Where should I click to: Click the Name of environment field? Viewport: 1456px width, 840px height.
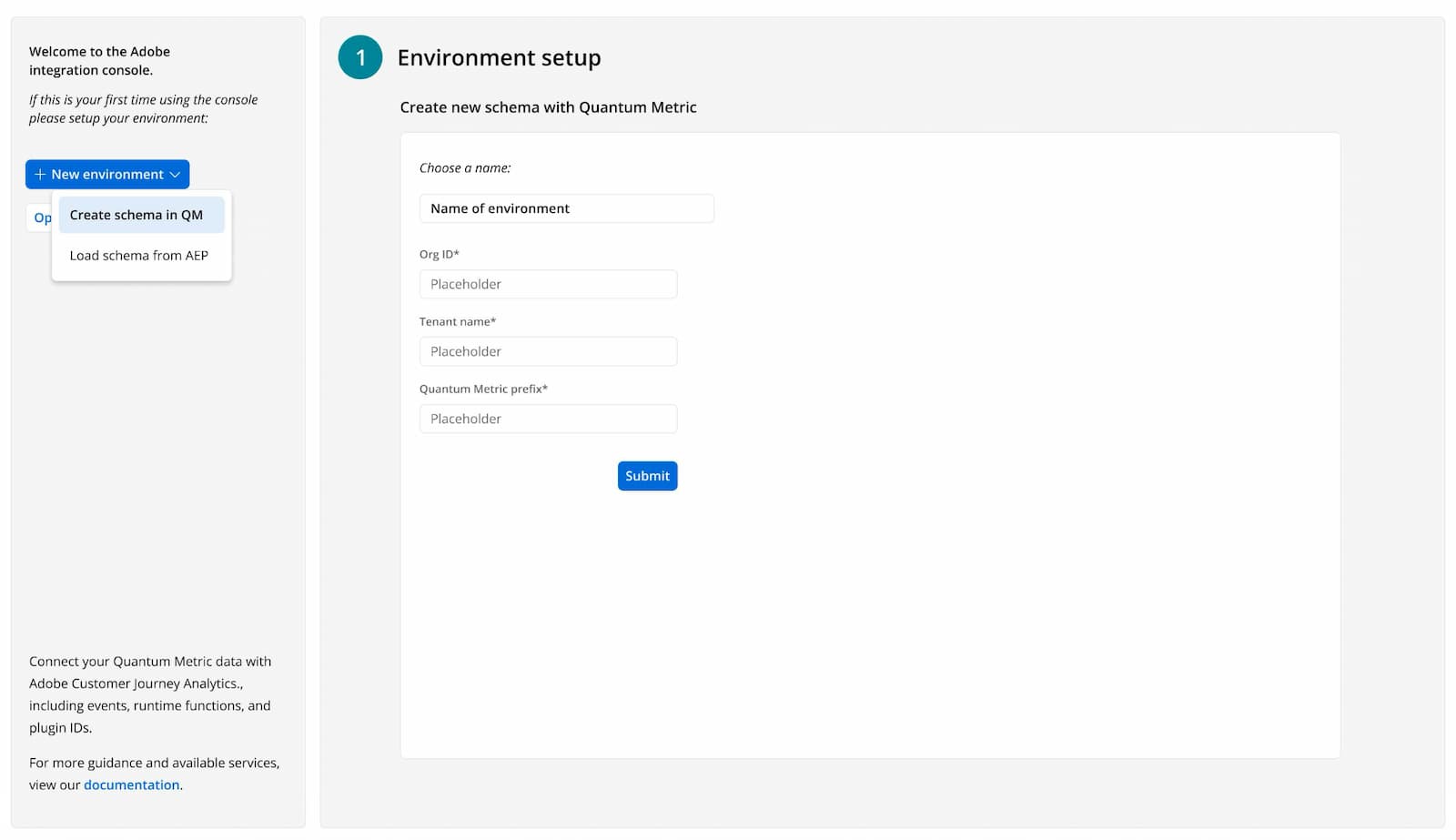click(x=566, y=208)
